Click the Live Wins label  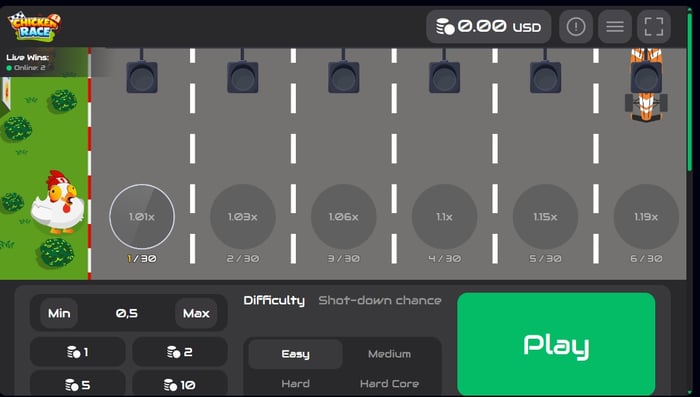pyautogui.click(x=28, y=57)
